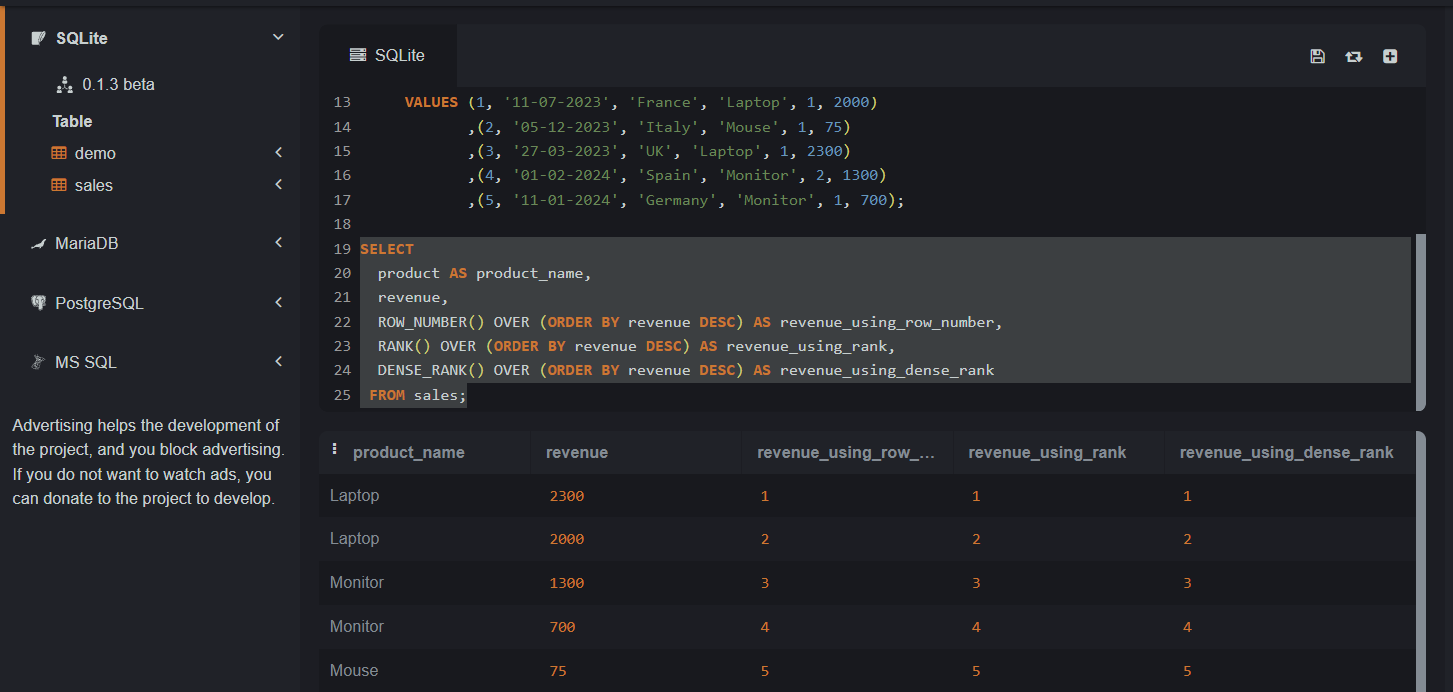1453x692 pixels.
Task: Click dense rank cell 5 in Mouse row
Action: (x=1188, y=671)
